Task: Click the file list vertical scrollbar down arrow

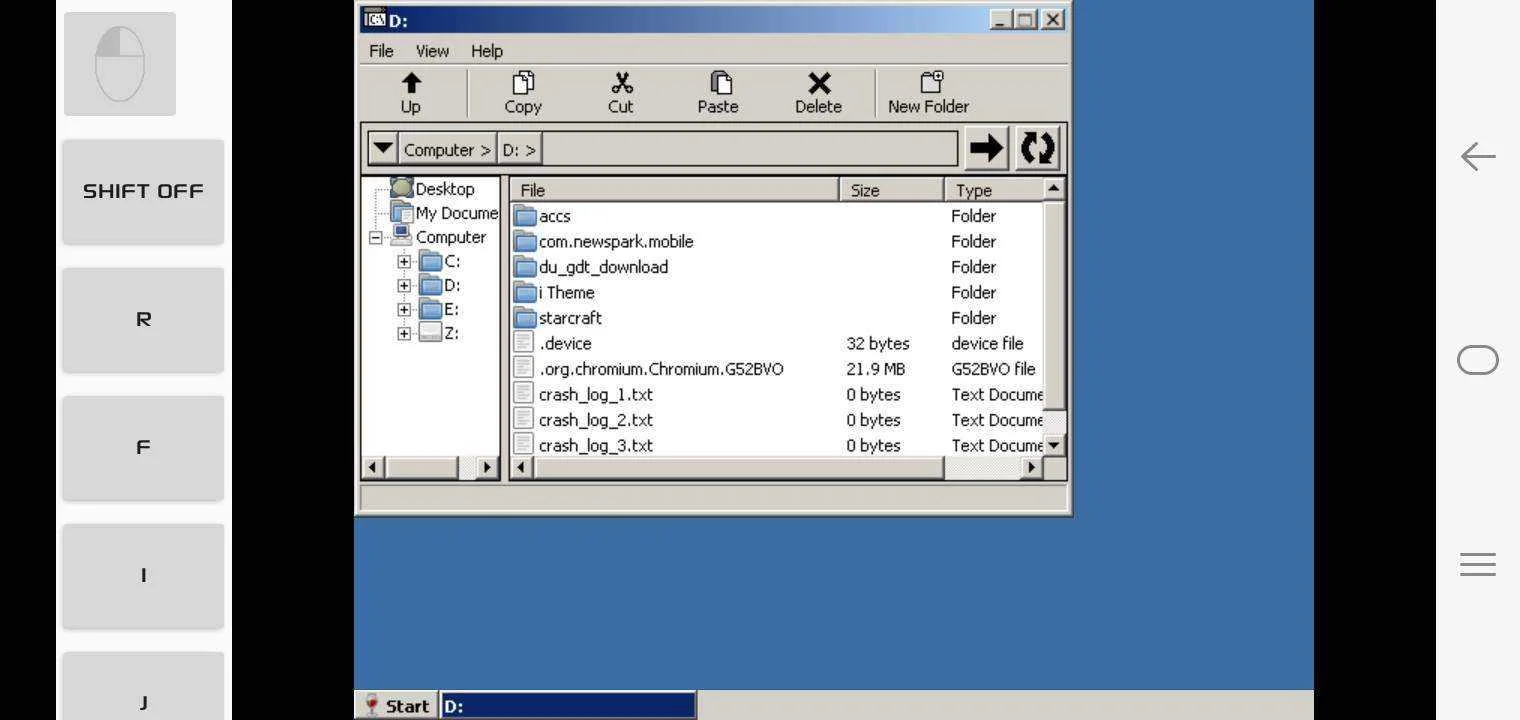Action: point(1054,445)
